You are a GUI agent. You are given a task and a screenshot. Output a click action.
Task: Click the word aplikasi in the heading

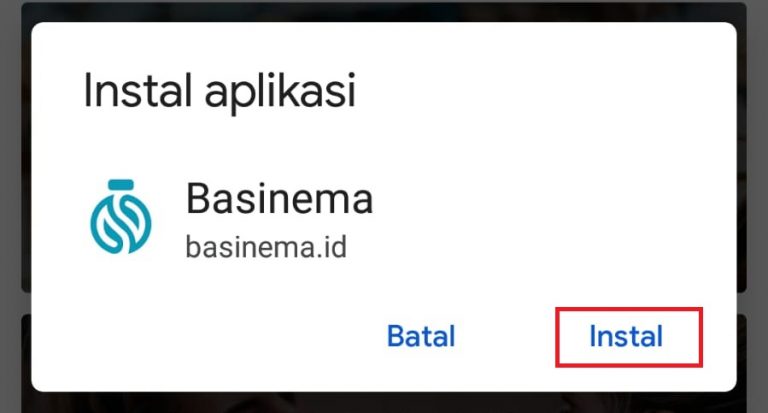pos(280,92)
